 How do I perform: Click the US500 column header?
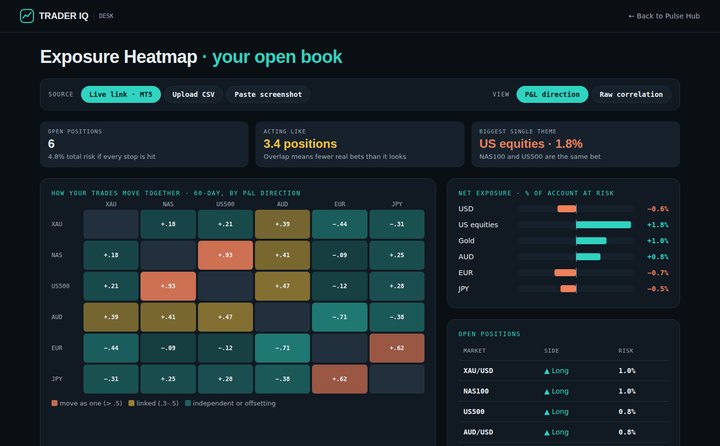tap(225, 204)
